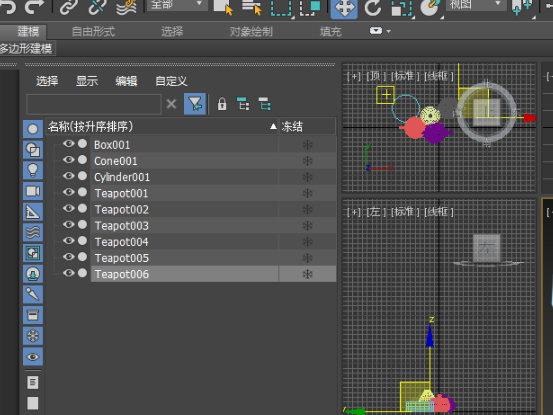Open scene explorer 自定义 menu
Viewport: 553px width, 415px height.
171,81
